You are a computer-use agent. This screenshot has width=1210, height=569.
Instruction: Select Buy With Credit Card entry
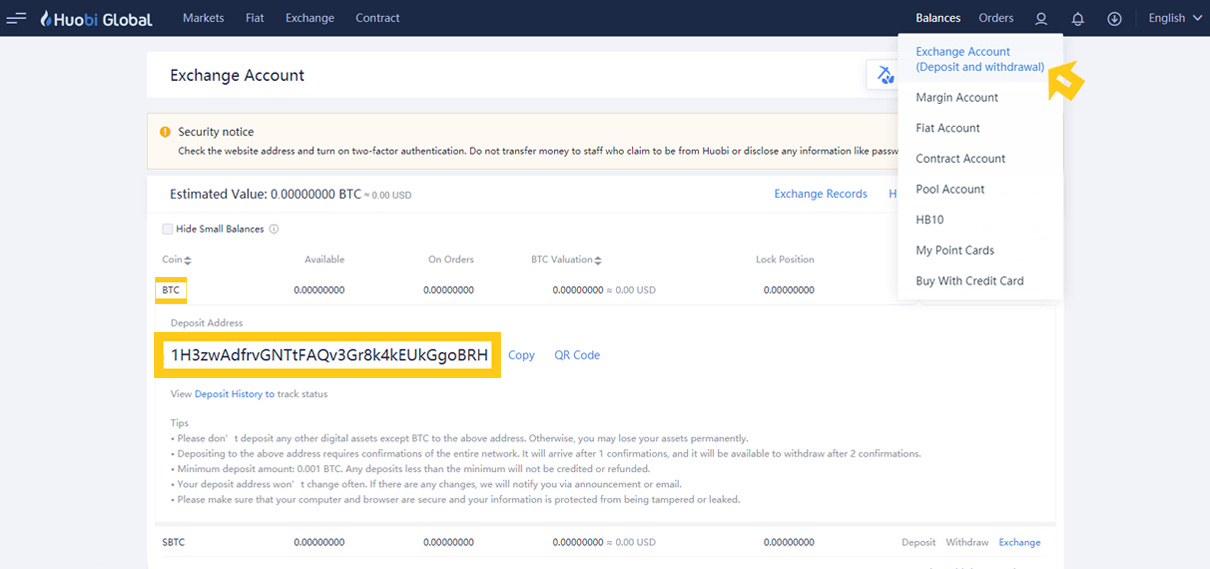(970, 281)
